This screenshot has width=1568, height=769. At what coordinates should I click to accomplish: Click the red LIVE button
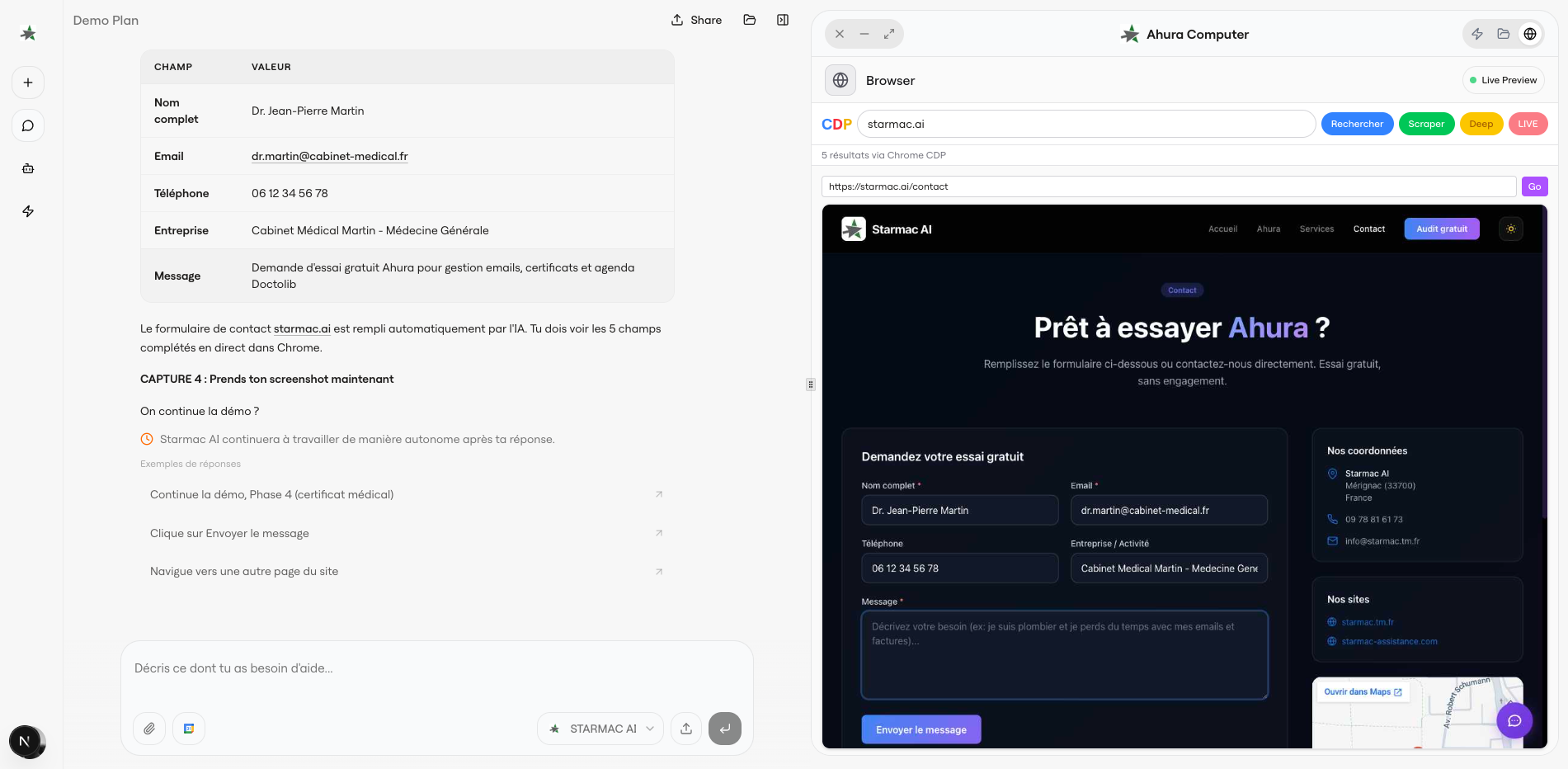1528,124
